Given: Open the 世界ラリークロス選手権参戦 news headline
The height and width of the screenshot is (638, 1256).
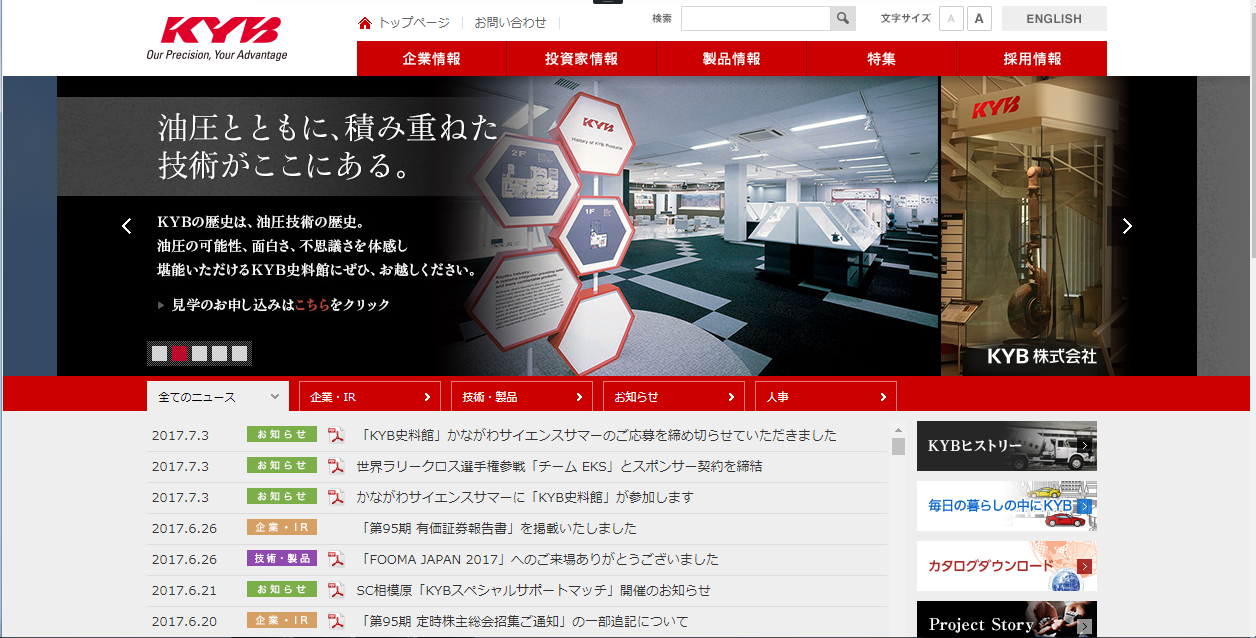Looking at the screenshot, I should (x=559, y=466).
